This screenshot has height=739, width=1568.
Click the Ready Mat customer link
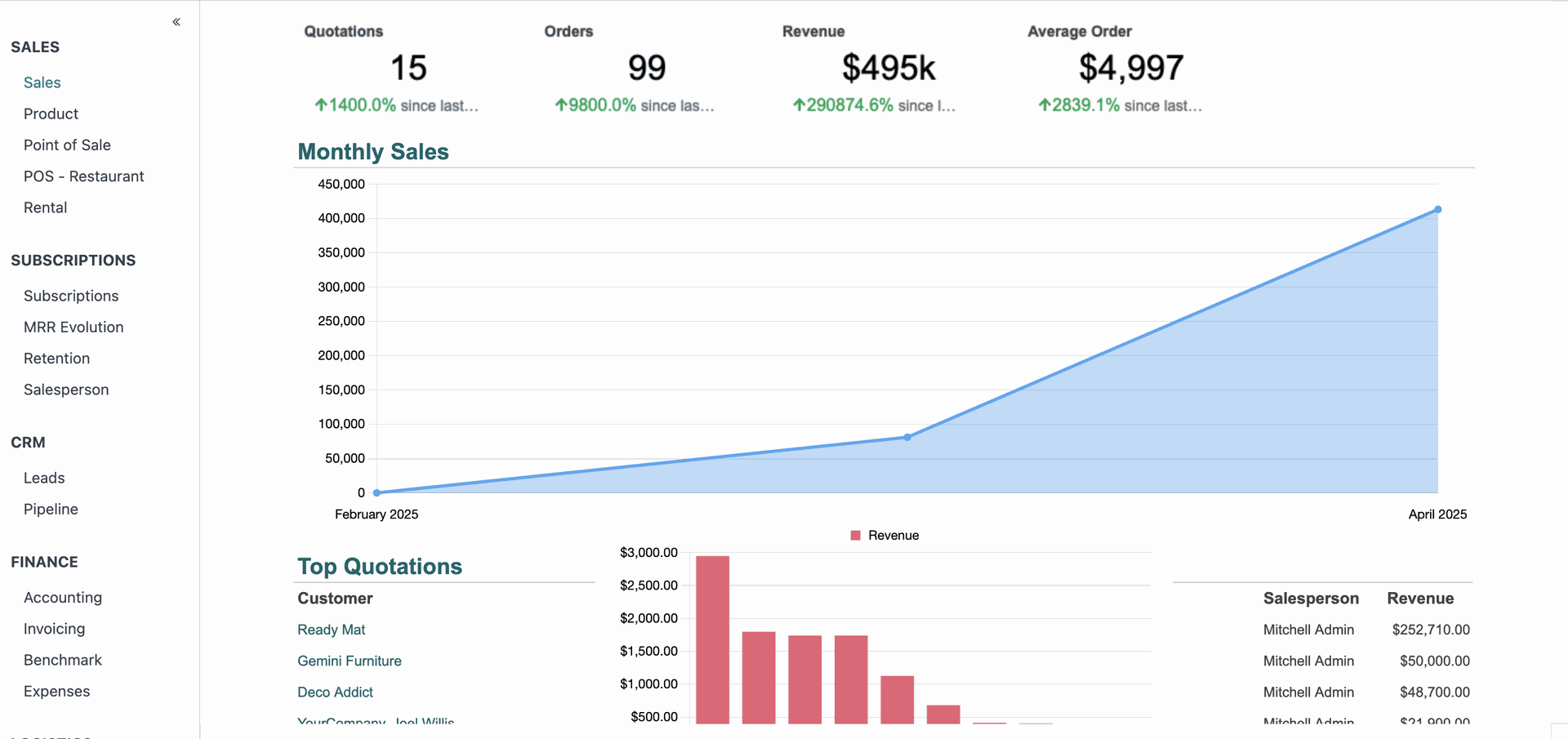point(331,630)
